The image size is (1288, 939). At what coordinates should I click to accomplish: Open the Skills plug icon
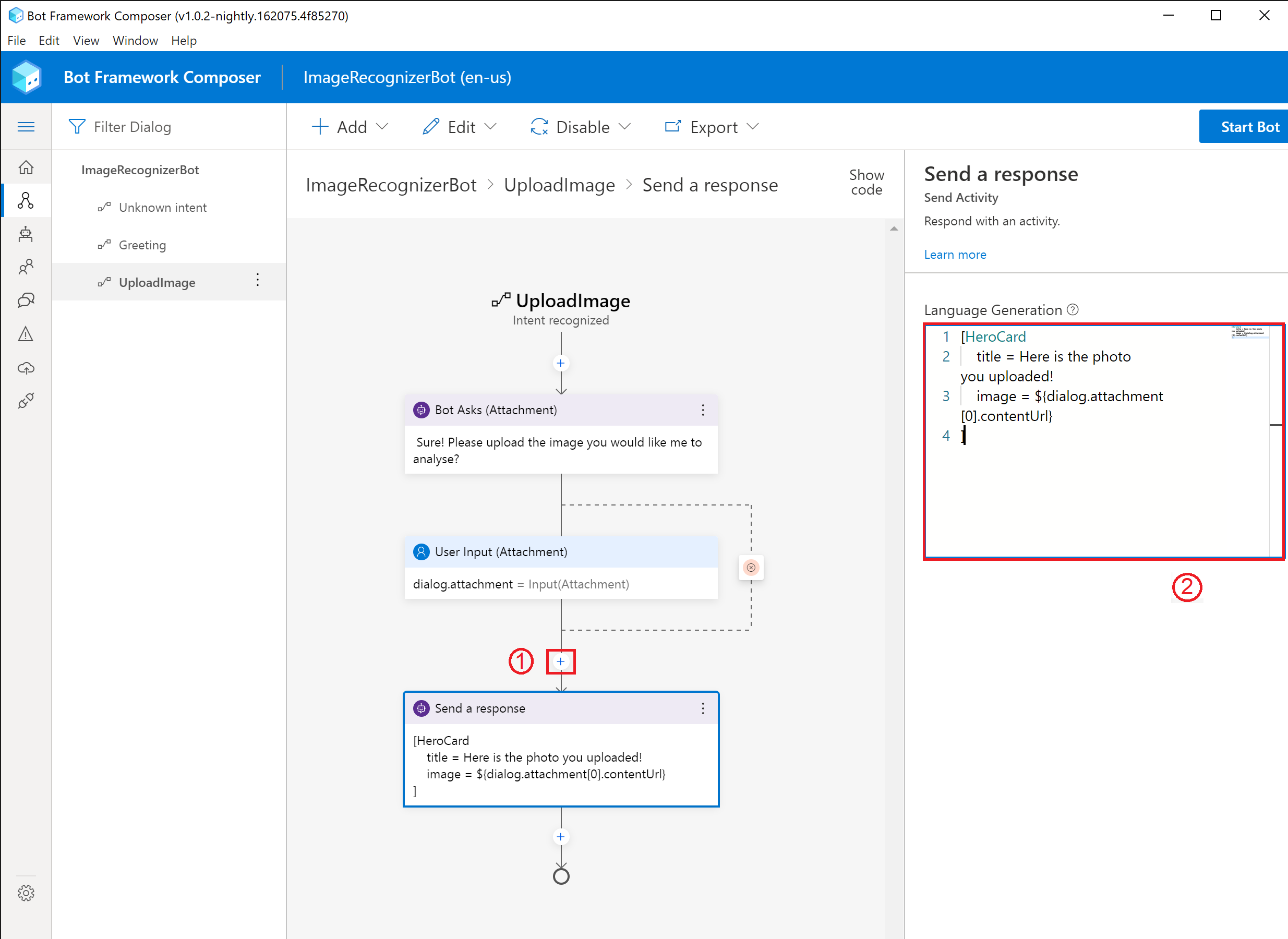(26, 401)
